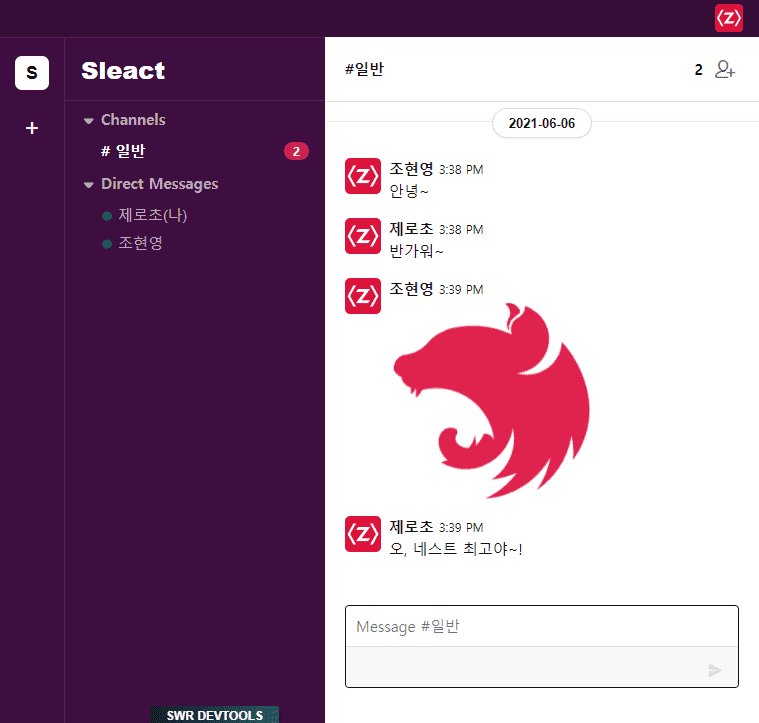Open the SWR DEVTOOLS panel
Viewport: 759px width, 723px height.
tap(214, 715)
